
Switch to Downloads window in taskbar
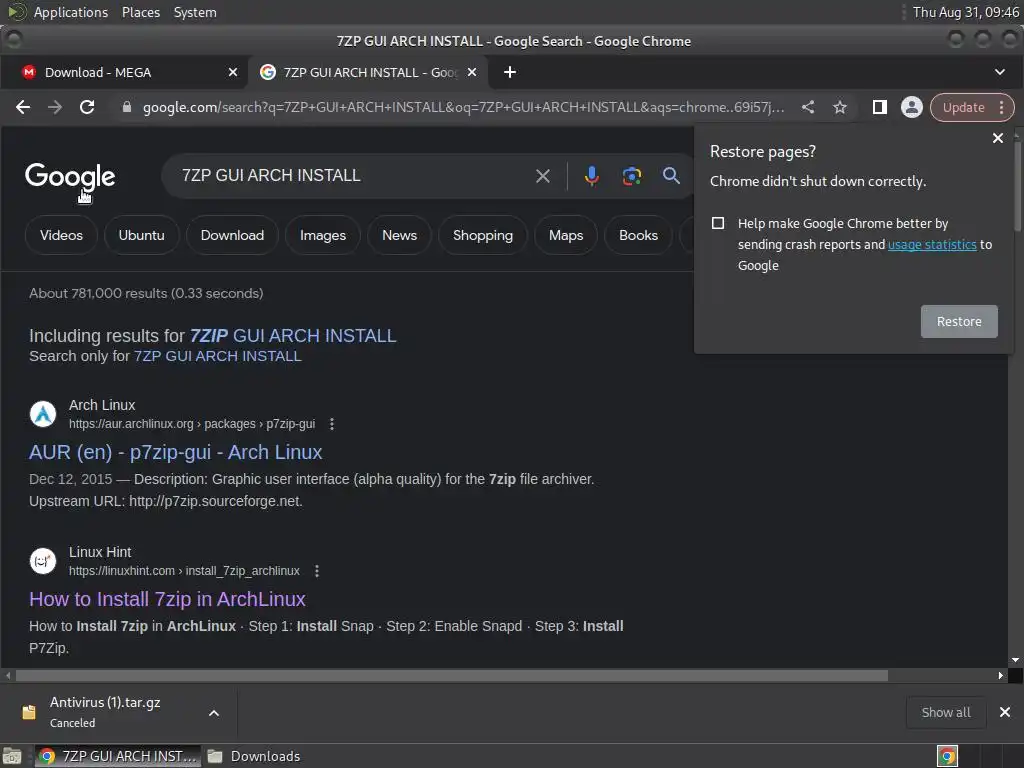click(x=253, y=756)
